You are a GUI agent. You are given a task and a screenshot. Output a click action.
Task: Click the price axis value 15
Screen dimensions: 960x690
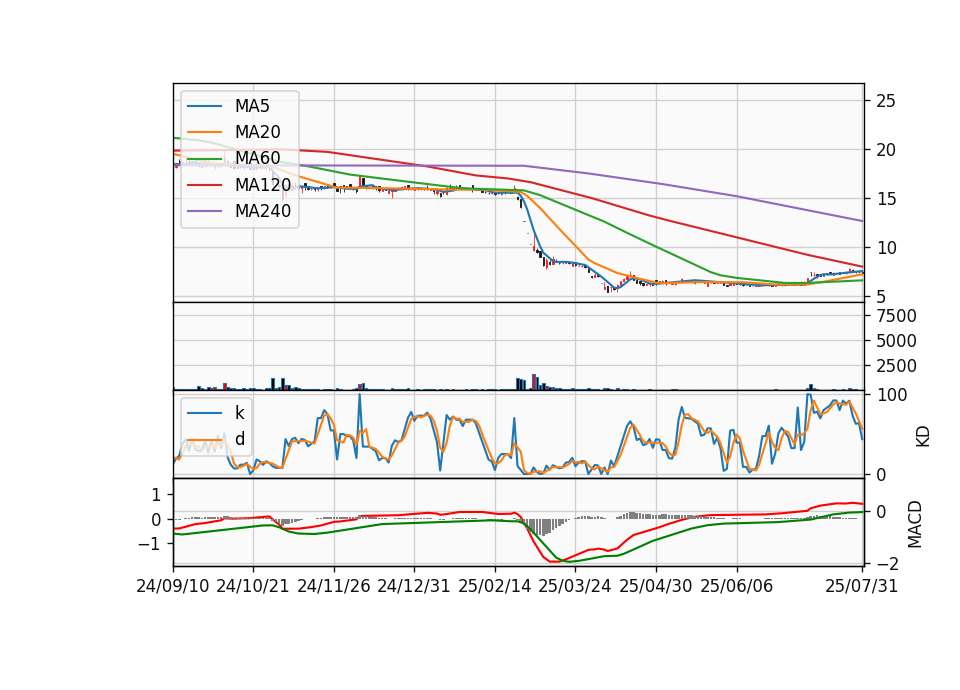885,199
